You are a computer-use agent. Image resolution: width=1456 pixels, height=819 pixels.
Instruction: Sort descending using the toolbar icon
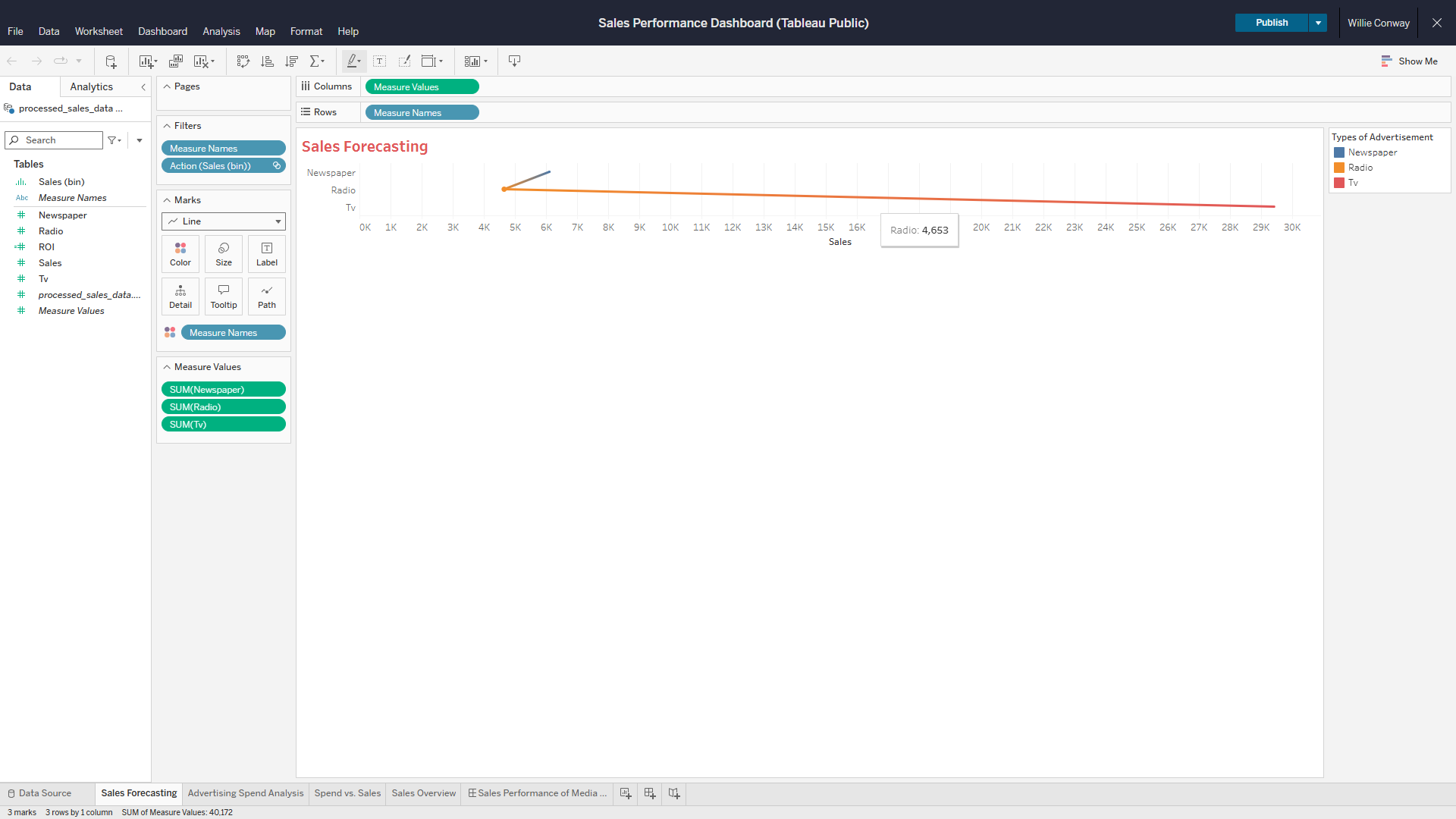(291, 61)
